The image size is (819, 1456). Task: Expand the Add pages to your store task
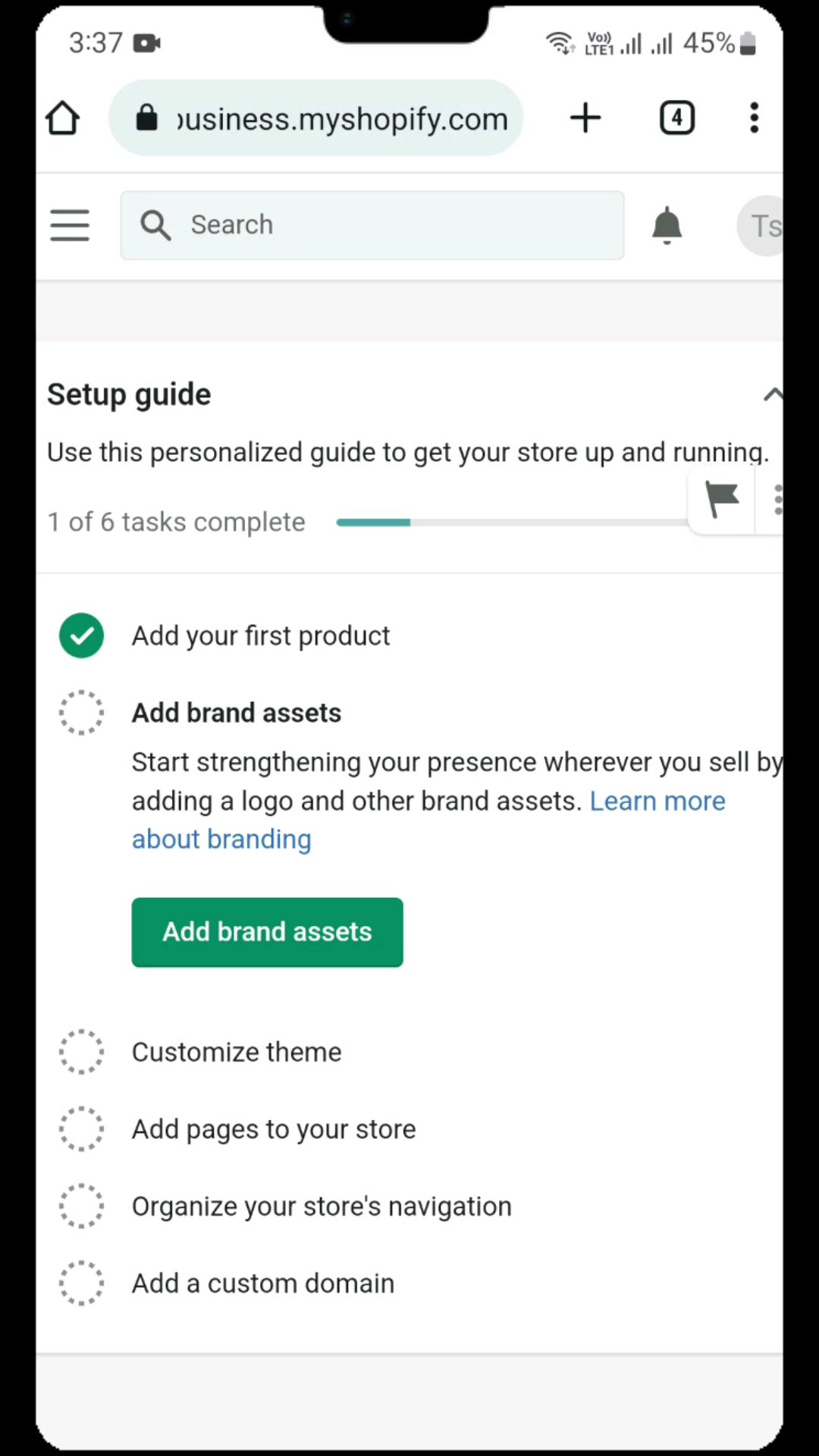[274, 1129]
